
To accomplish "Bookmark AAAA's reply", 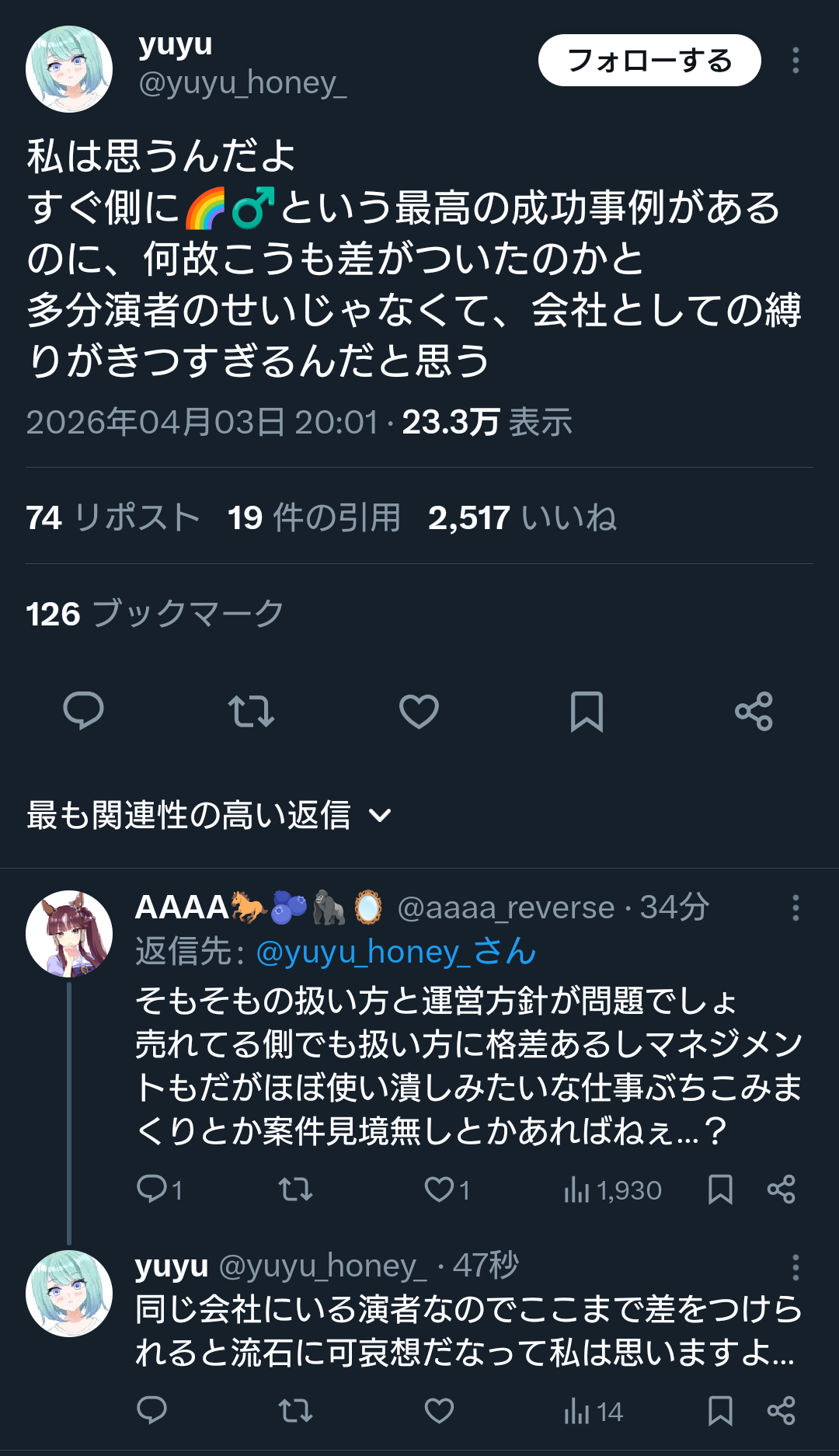I will coord(720,1190).
